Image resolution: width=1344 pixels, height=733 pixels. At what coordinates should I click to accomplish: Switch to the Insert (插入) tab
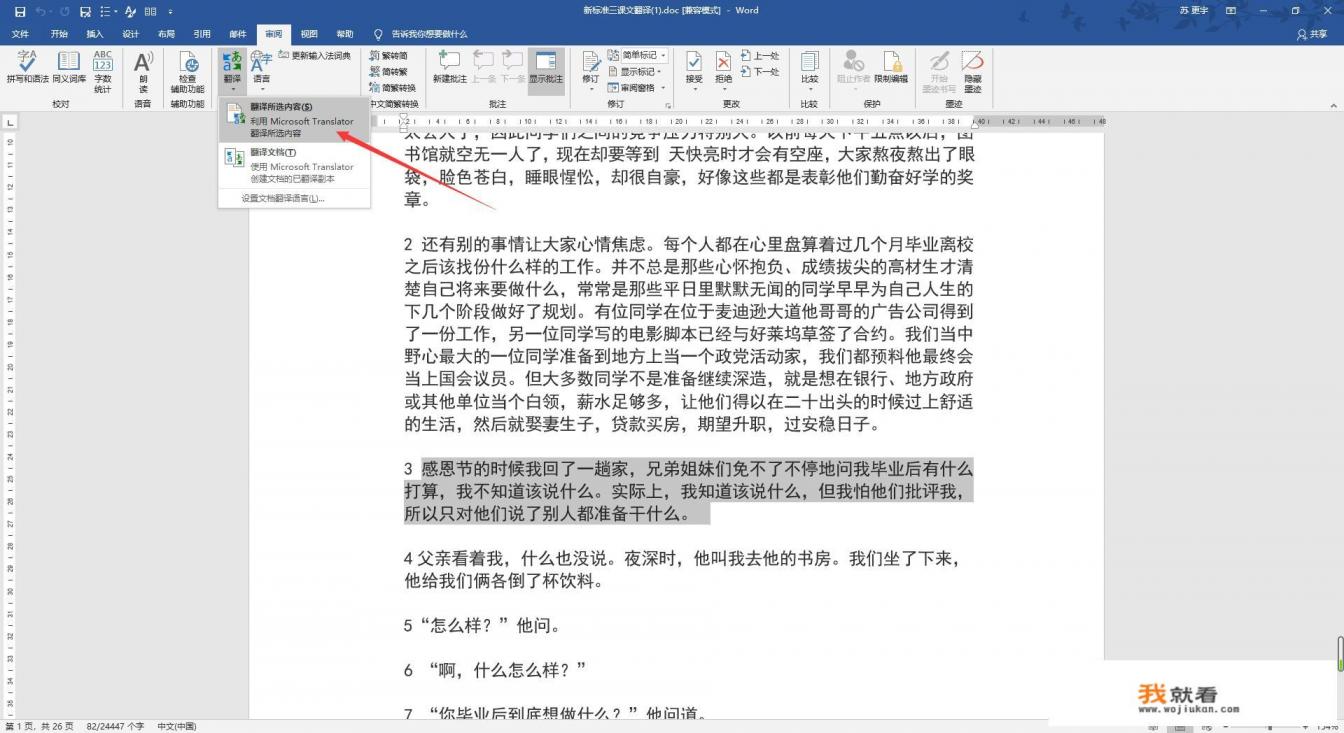click(x=95, y=34)
